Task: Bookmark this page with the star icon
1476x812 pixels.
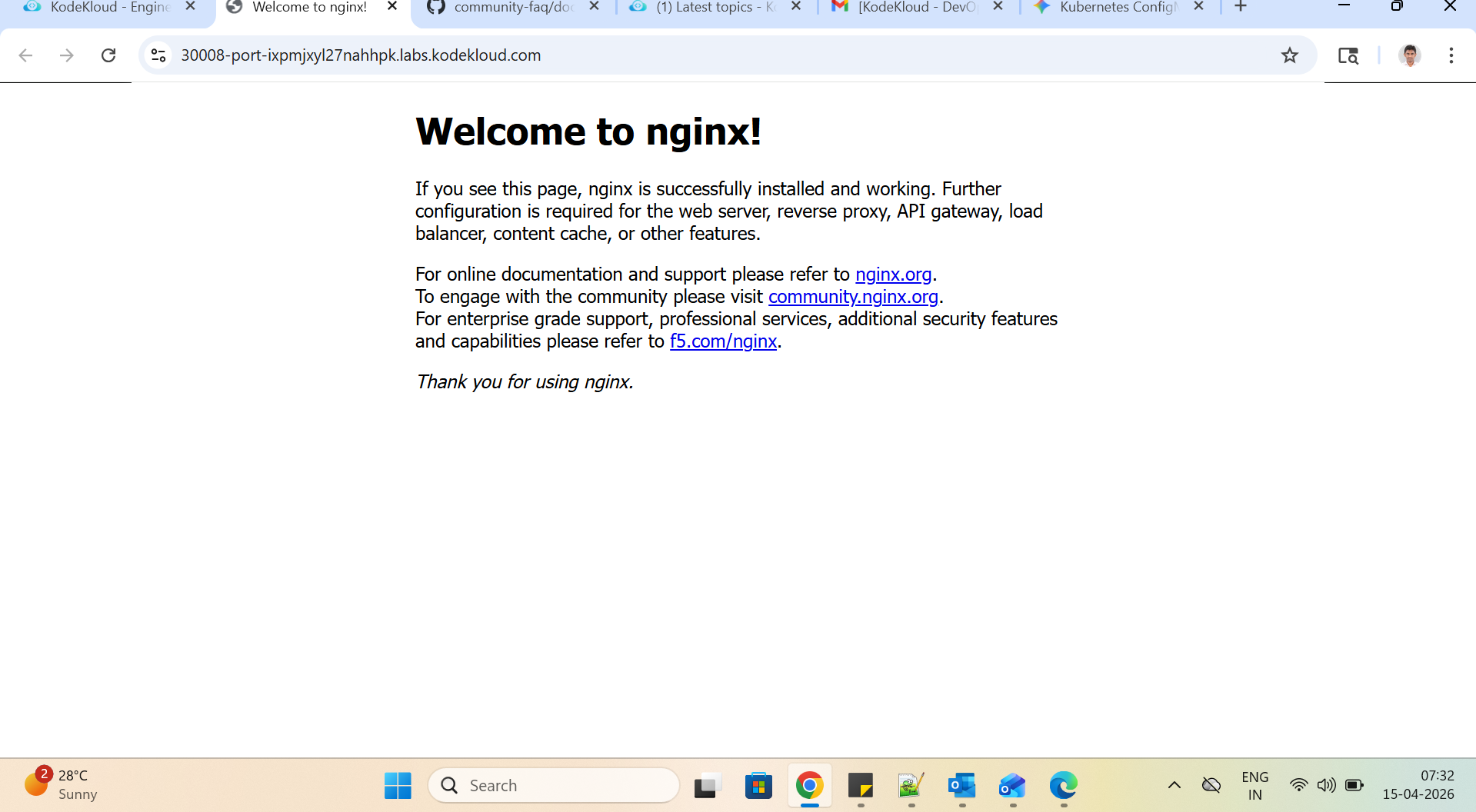Action: [1290, 55]
